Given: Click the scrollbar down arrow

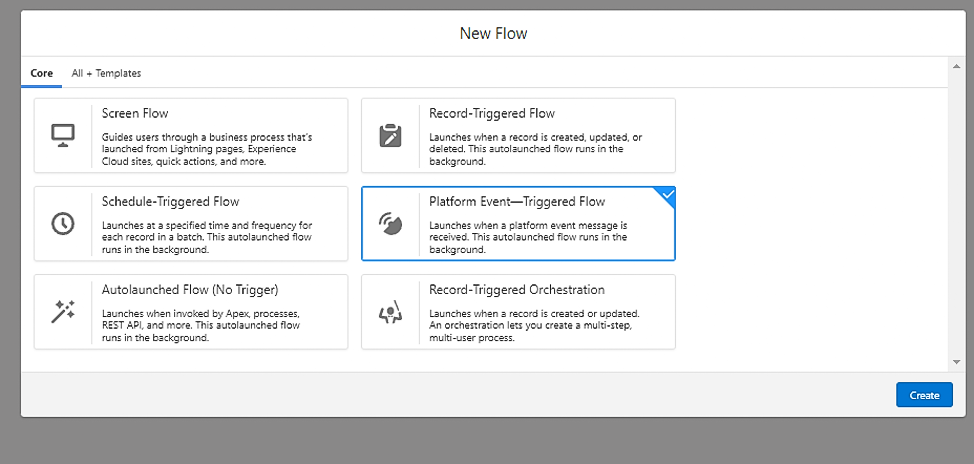Looking at the screenshot, I should point(956,361).
